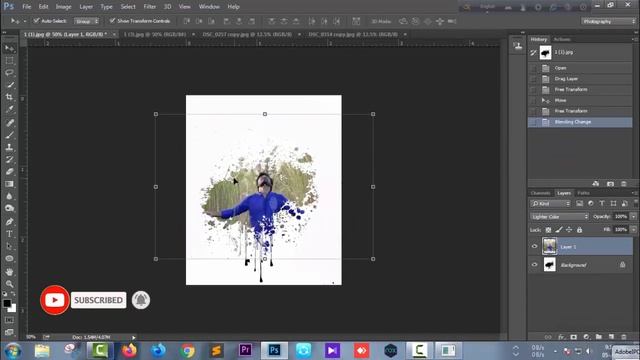Image resolution: width=640 pixels, height=360 pixels.
Task: Lock transparent pixels in Layers panel
Action: click(548, 230)
